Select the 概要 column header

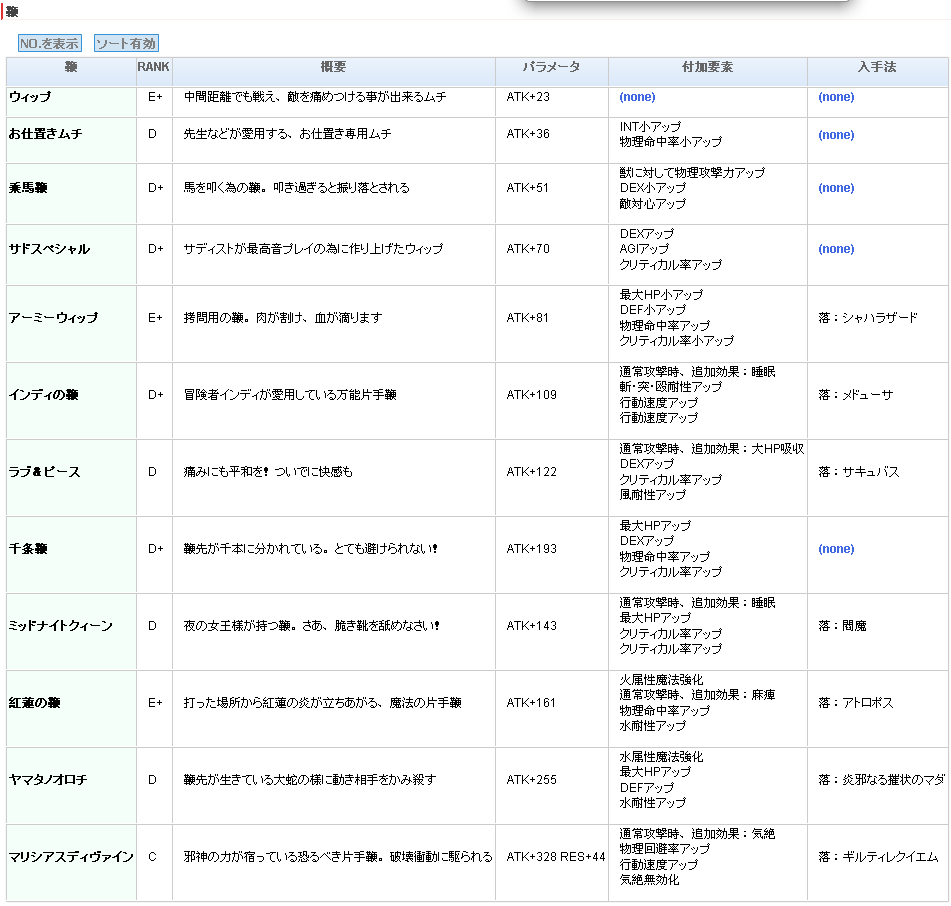click(333, 68)
